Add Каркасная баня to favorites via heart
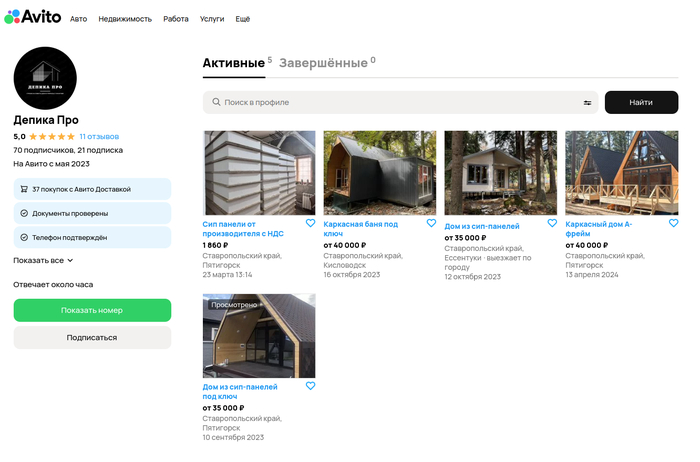The height and width of the screenshot is (462, 700). point(431,223)
